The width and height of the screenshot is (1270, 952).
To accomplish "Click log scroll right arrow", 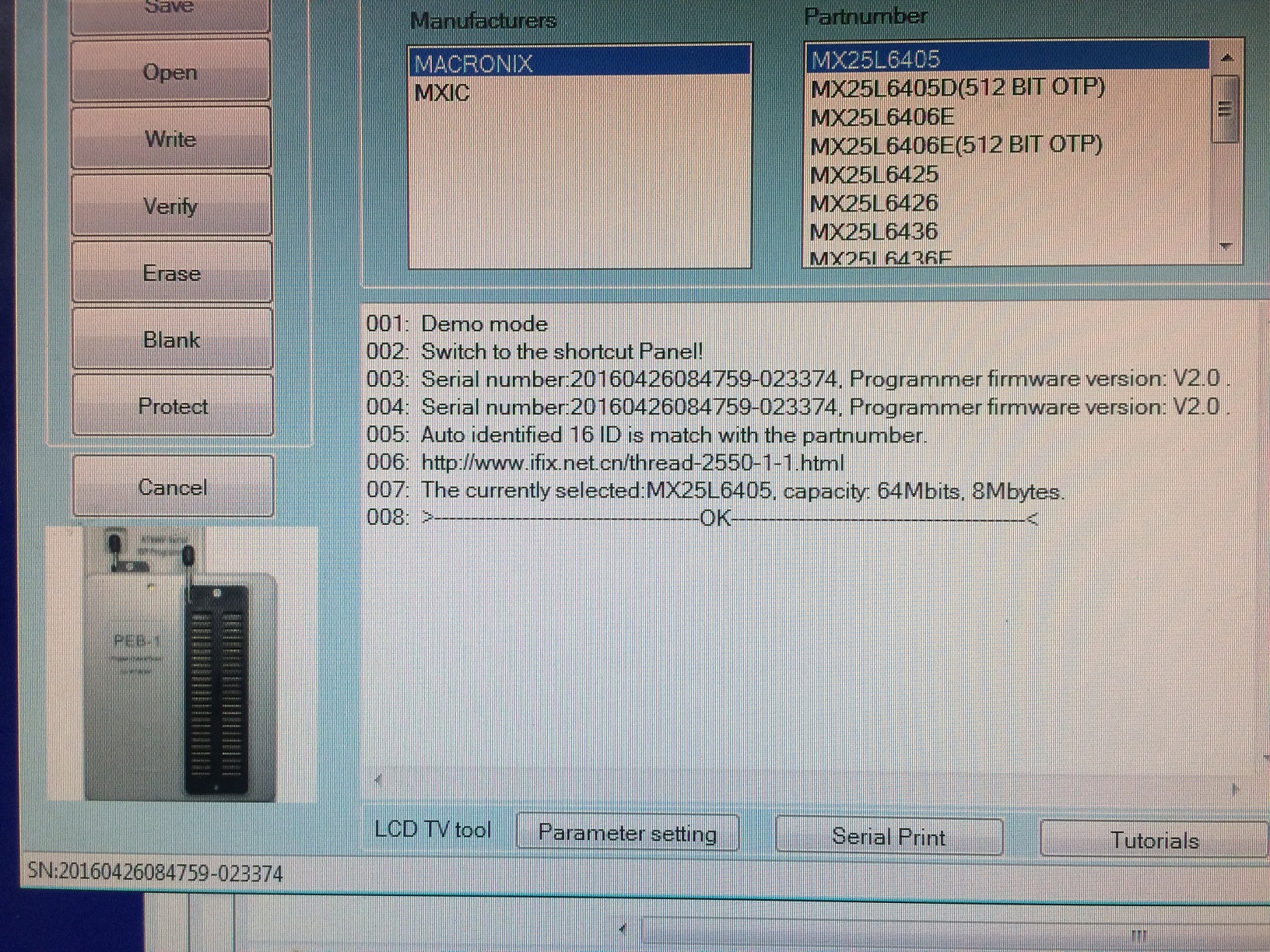I will pos(1235,789).
